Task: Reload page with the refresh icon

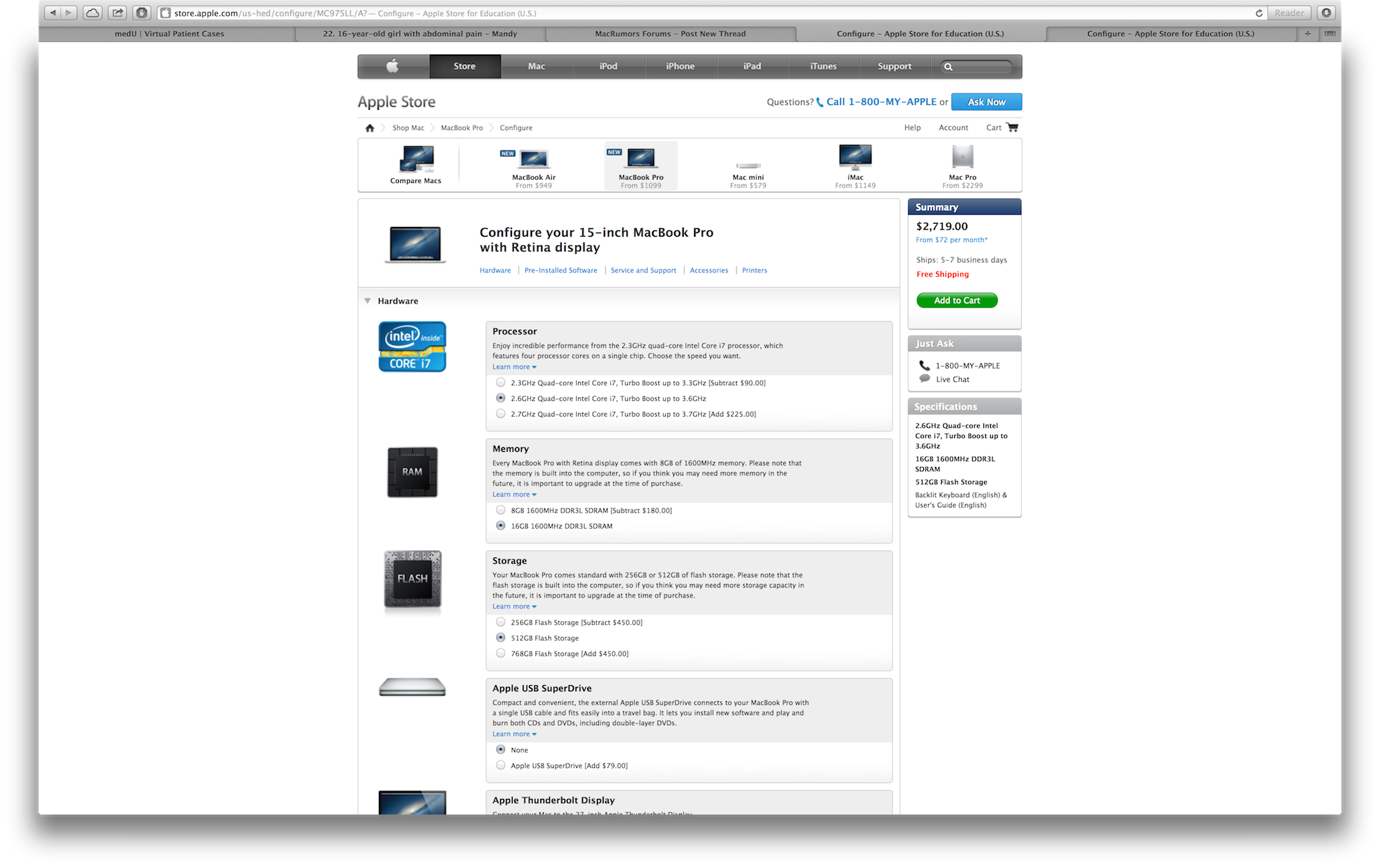Action: (x=1259, y=13)
